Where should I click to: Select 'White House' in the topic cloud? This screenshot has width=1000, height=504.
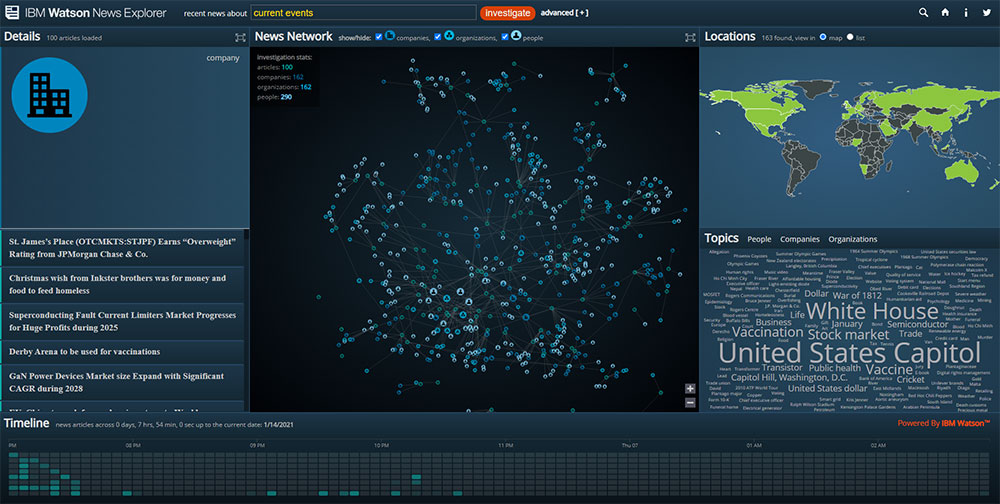pyautogui.click(x=872, y=311)
